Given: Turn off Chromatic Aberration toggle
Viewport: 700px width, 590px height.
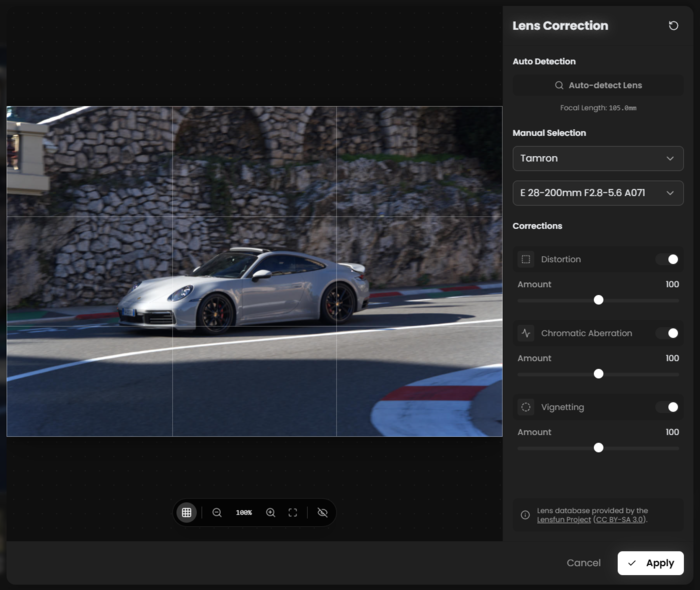Looking at the screenshot, I should point(667,333).
